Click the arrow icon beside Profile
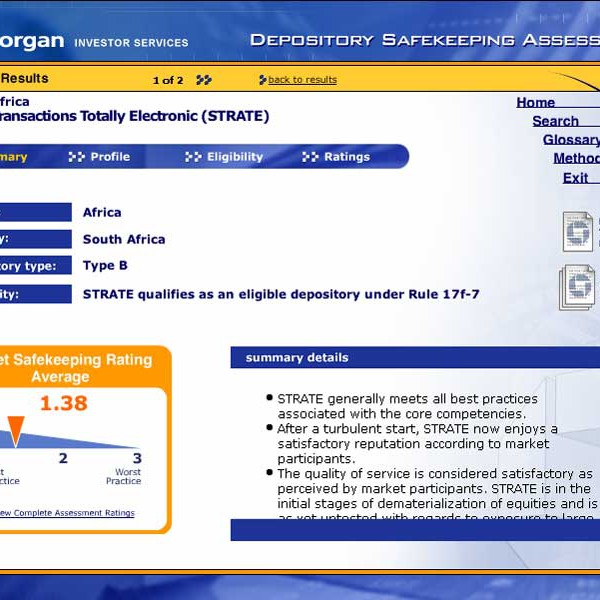The image size is (600, 600). [76, 157]
